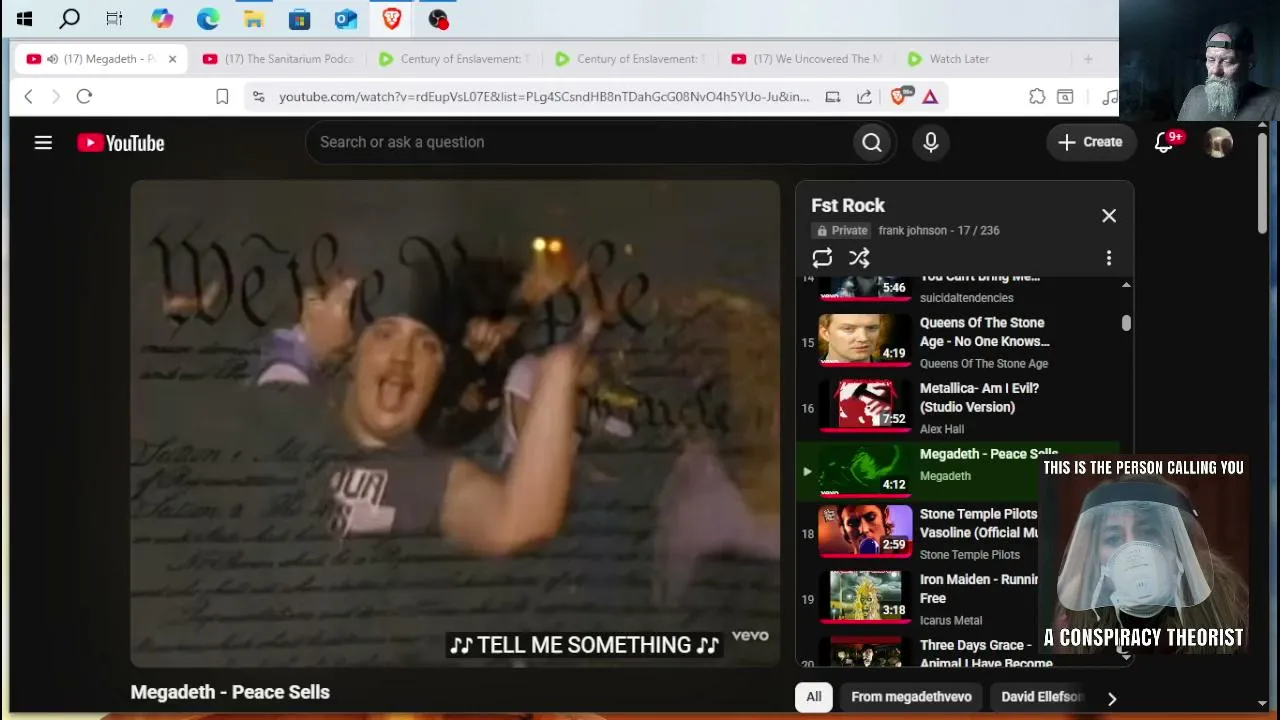This screenshot has height=720, width=1280.
Task: Click the YouTube search input field
Action: coord(580,142)
